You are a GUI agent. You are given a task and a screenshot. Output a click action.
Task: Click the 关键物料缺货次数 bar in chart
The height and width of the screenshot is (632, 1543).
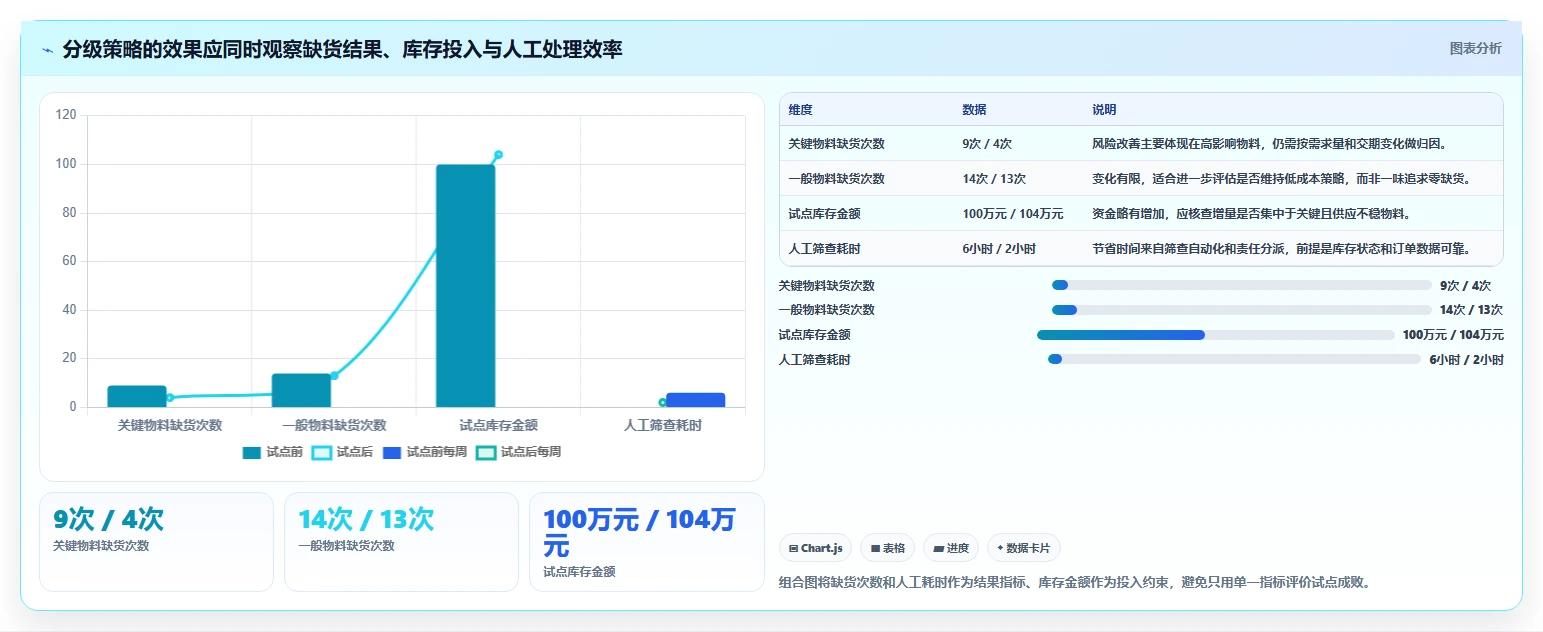pyautogui.click(x=137, y=396)
